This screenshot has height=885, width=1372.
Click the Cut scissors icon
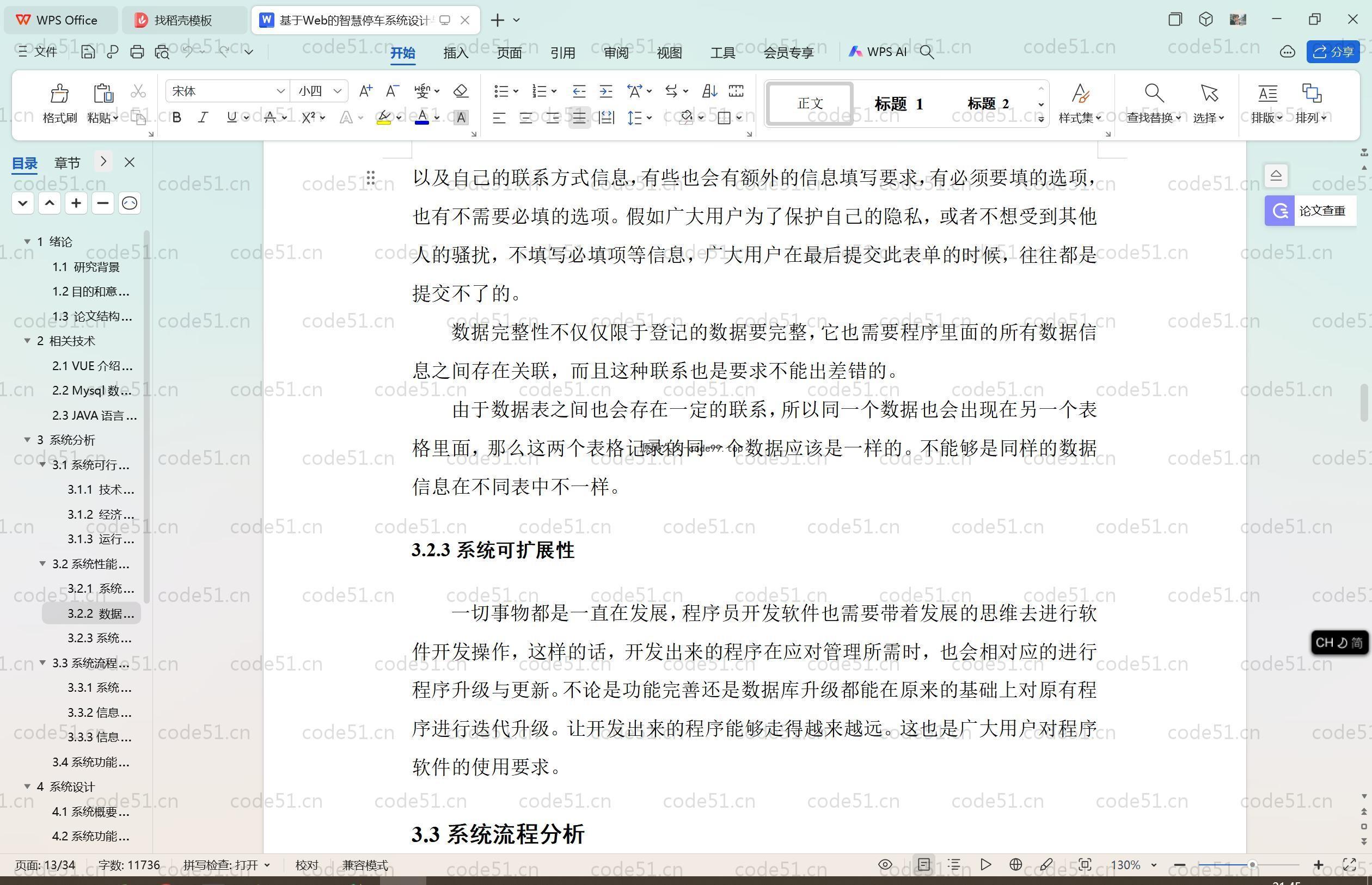(138, 91)
